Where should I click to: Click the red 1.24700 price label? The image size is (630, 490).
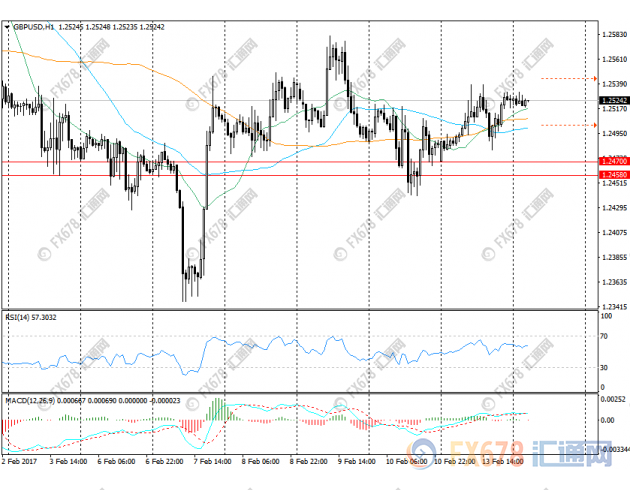pos(613,161)
